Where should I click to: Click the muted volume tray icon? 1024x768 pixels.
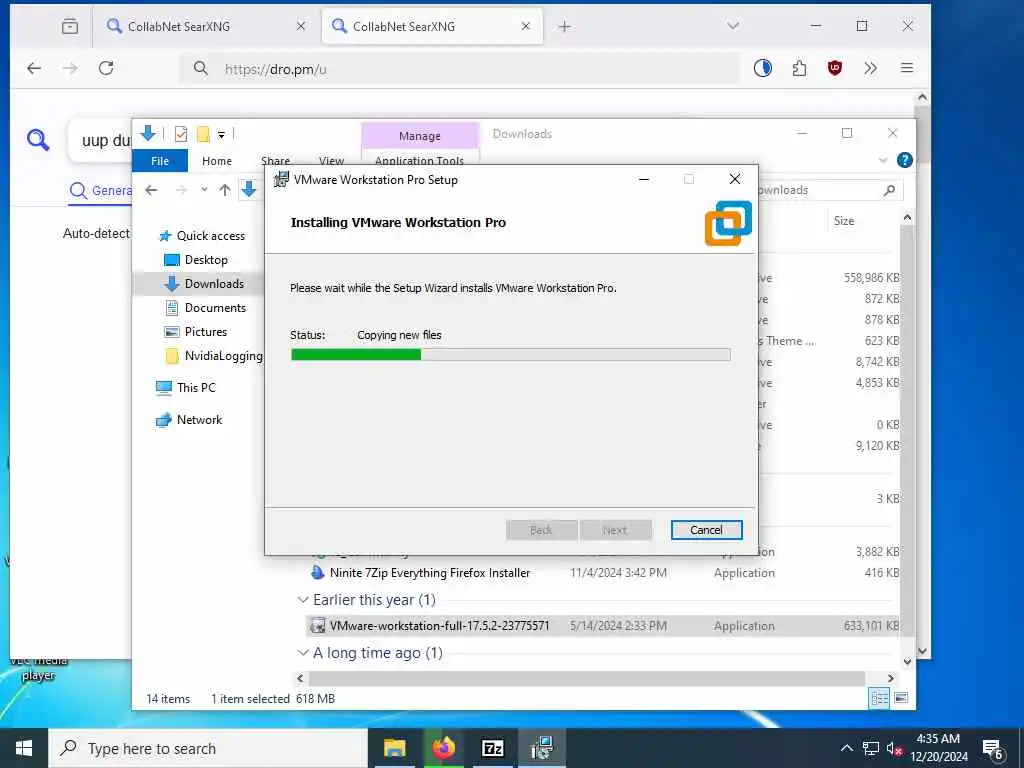(894, 748)
